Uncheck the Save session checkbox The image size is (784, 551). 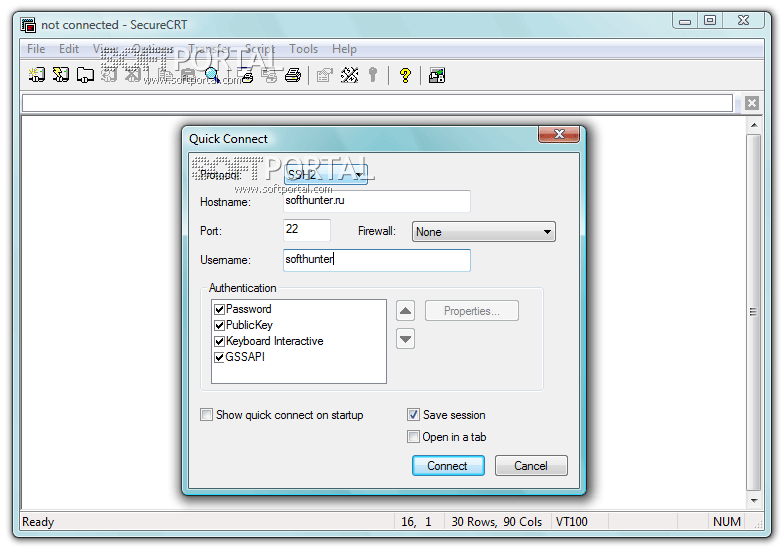pyautogui.click(x=413, y=414)
